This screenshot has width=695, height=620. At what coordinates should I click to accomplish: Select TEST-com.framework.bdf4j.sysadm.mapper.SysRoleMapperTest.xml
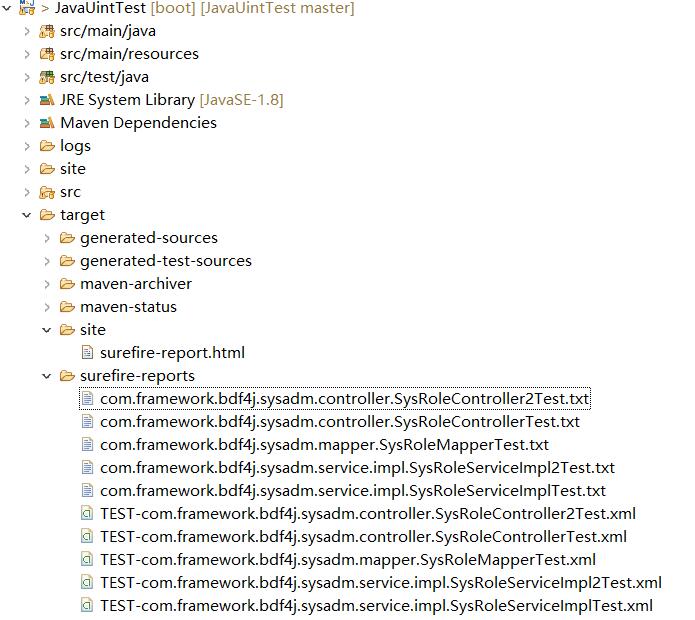[x=348, y=560]
